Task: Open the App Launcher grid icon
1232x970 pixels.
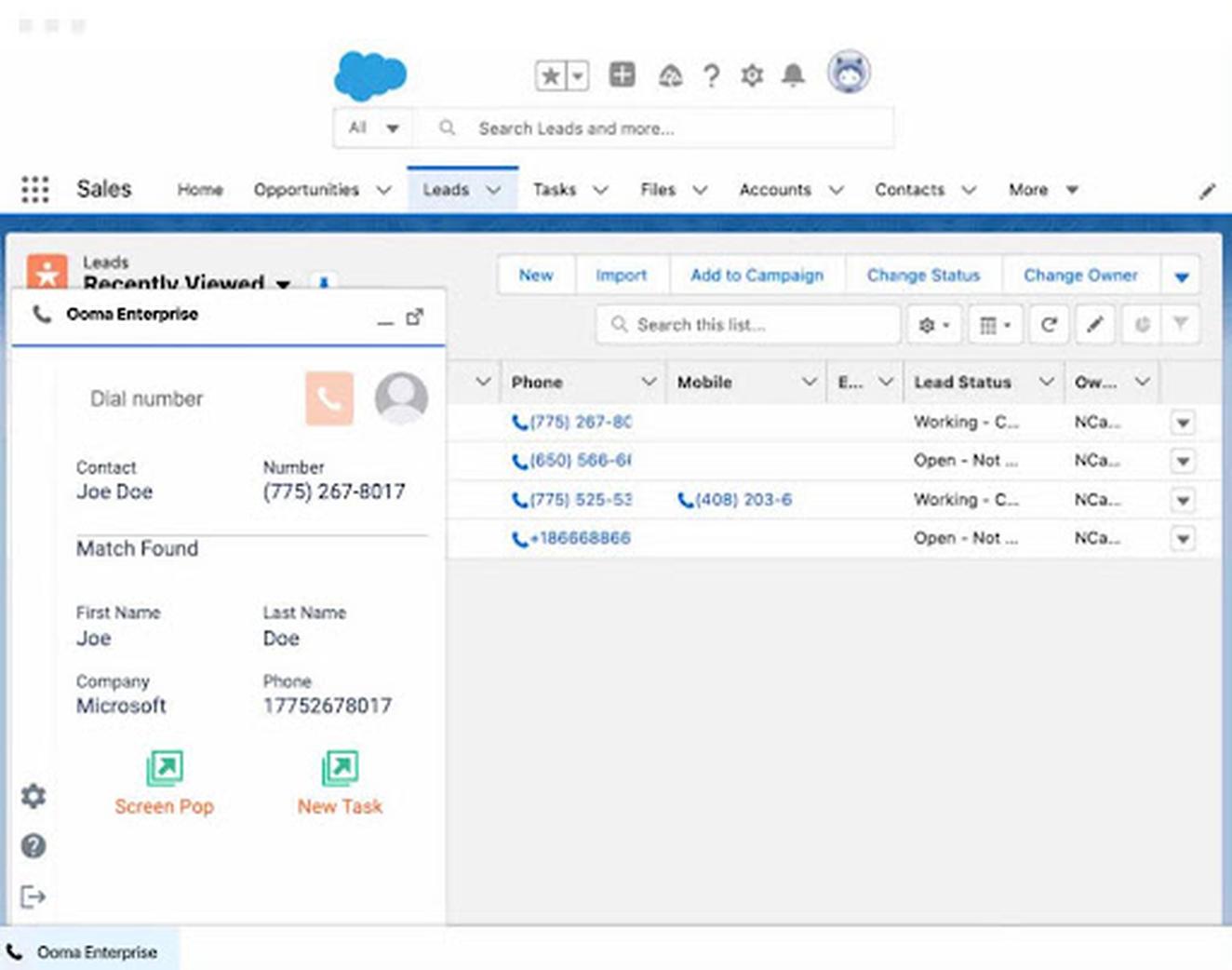Action: 35,189
